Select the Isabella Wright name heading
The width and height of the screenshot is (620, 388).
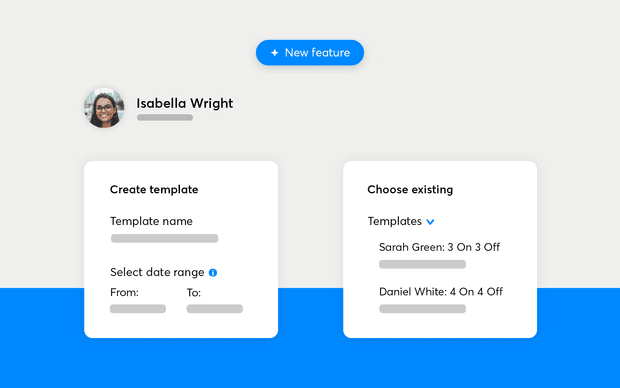185,103
